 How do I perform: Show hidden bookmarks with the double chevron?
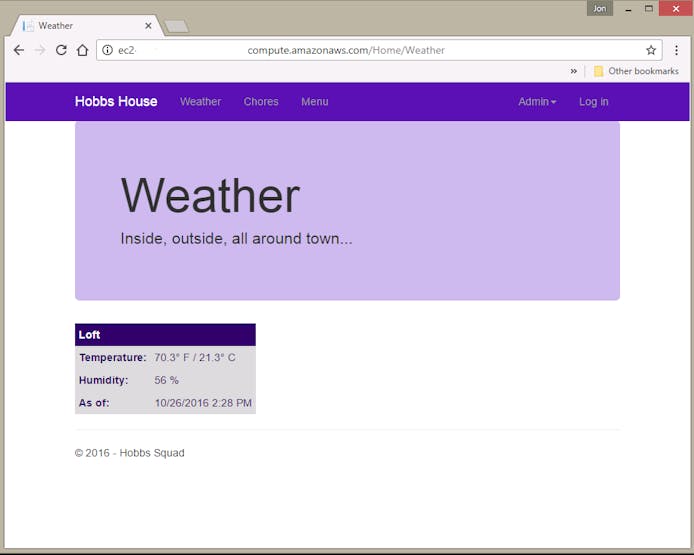pyautogui.click(x=574, y=71)
